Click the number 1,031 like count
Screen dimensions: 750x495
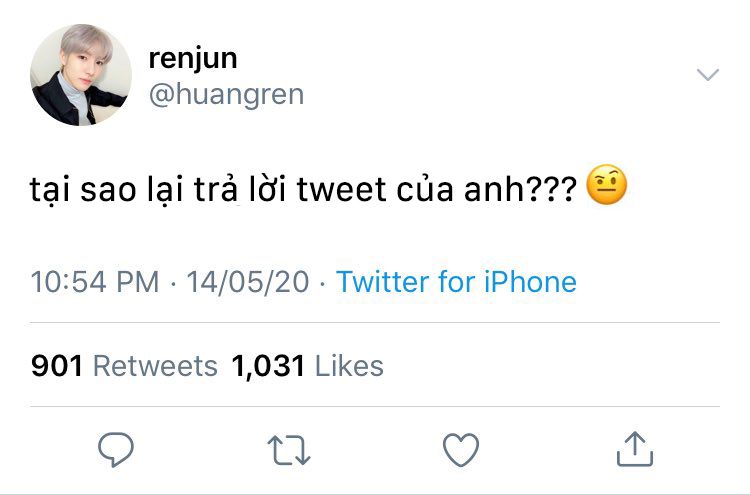(x=268, y=366)
